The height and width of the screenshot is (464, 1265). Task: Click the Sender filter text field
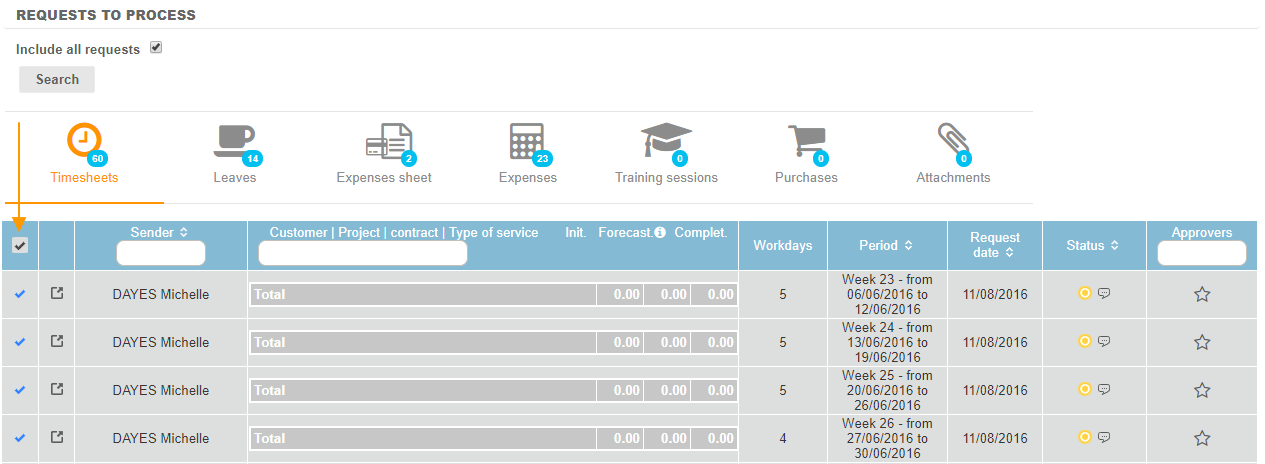tap(161, 254)
